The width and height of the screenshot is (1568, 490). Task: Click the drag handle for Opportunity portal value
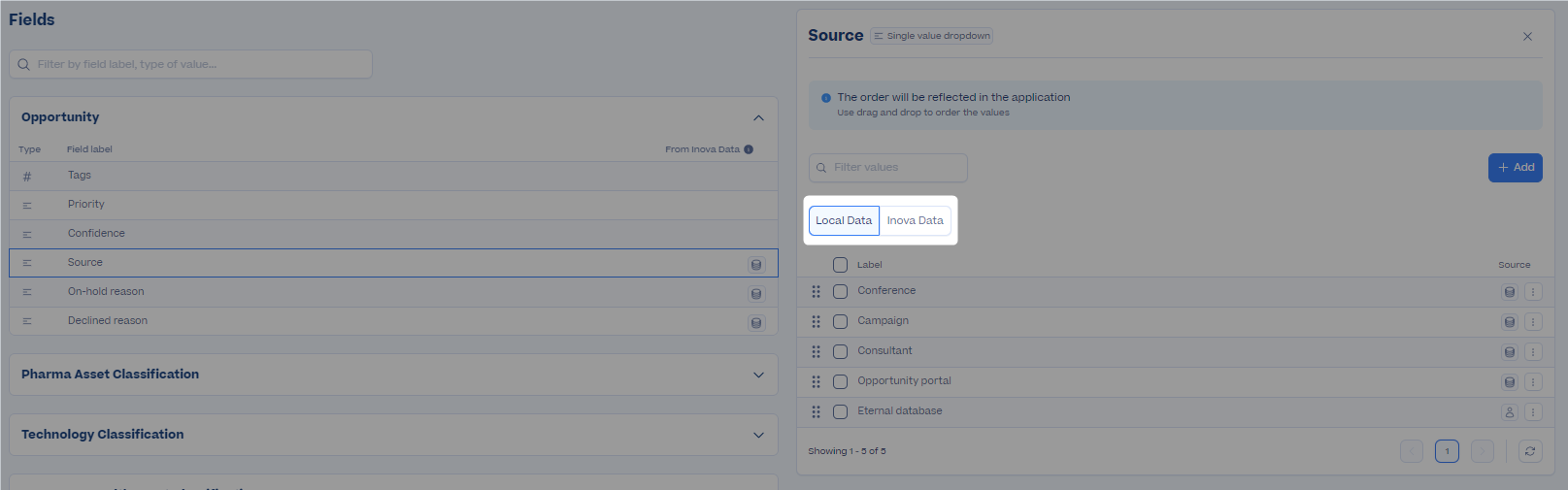point(817,382)
